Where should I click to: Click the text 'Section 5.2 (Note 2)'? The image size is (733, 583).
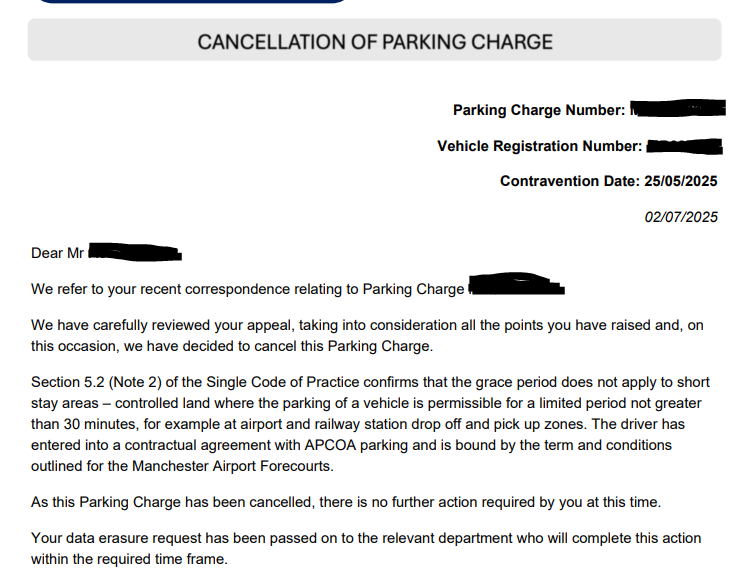pyautogui.click(x=96, y=382)
